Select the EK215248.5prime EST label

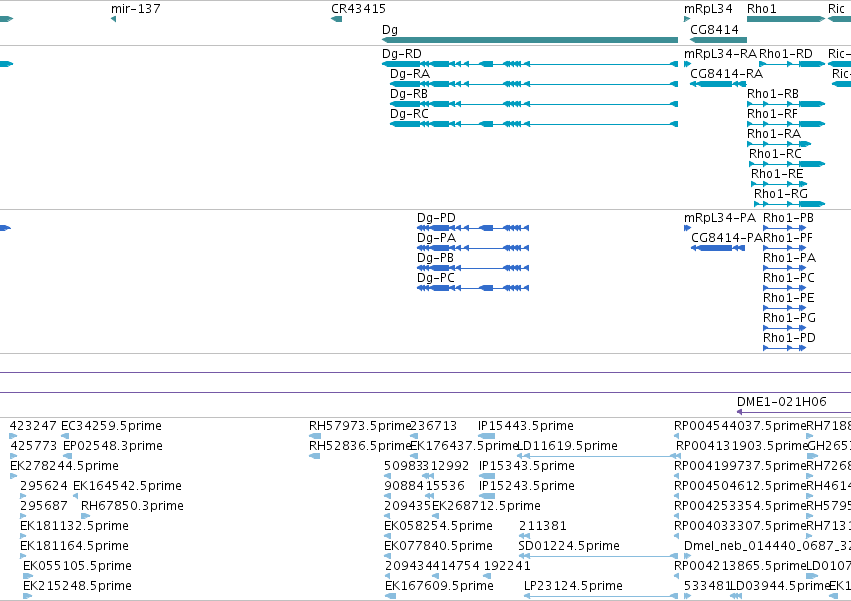77,587
